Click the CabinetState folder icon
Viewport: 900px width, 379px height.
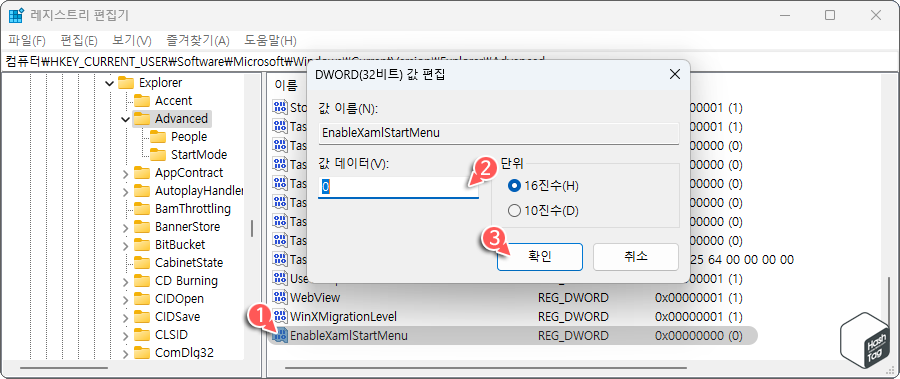coord(142,263)
